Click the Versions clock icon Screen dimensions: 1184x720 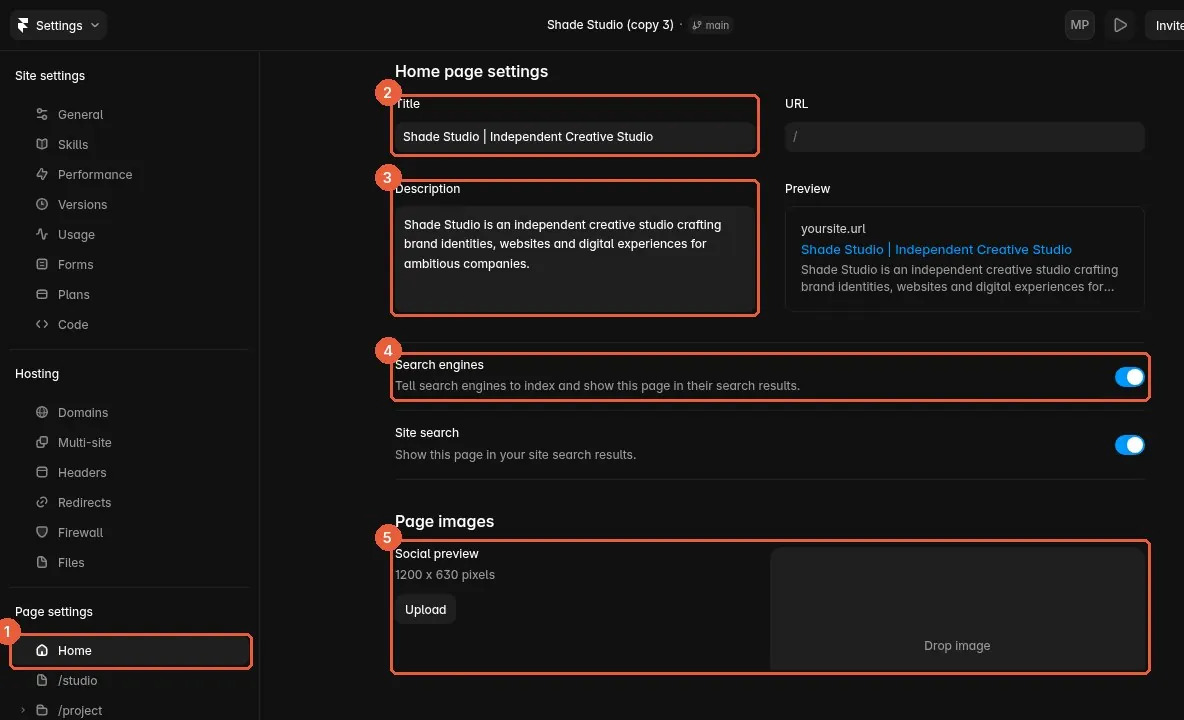pos(42,205)
